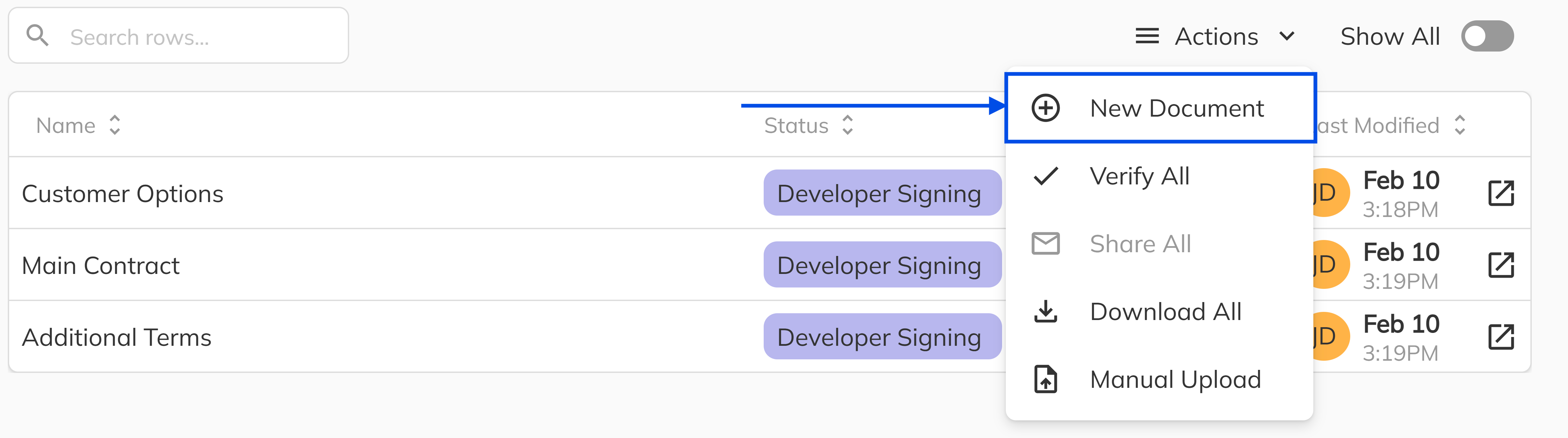Click the envelope icon next to Share All
The image size is (1568, 438).
1045,243
